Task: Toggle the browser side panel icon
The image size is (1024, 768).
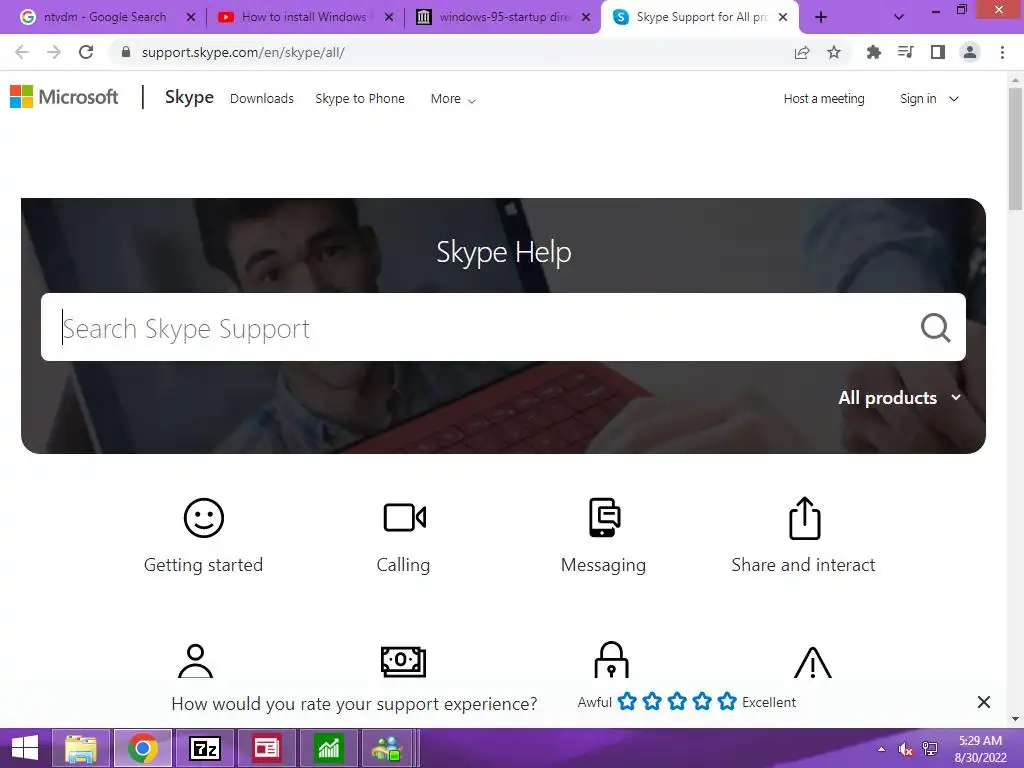Action: coord(938,52)
